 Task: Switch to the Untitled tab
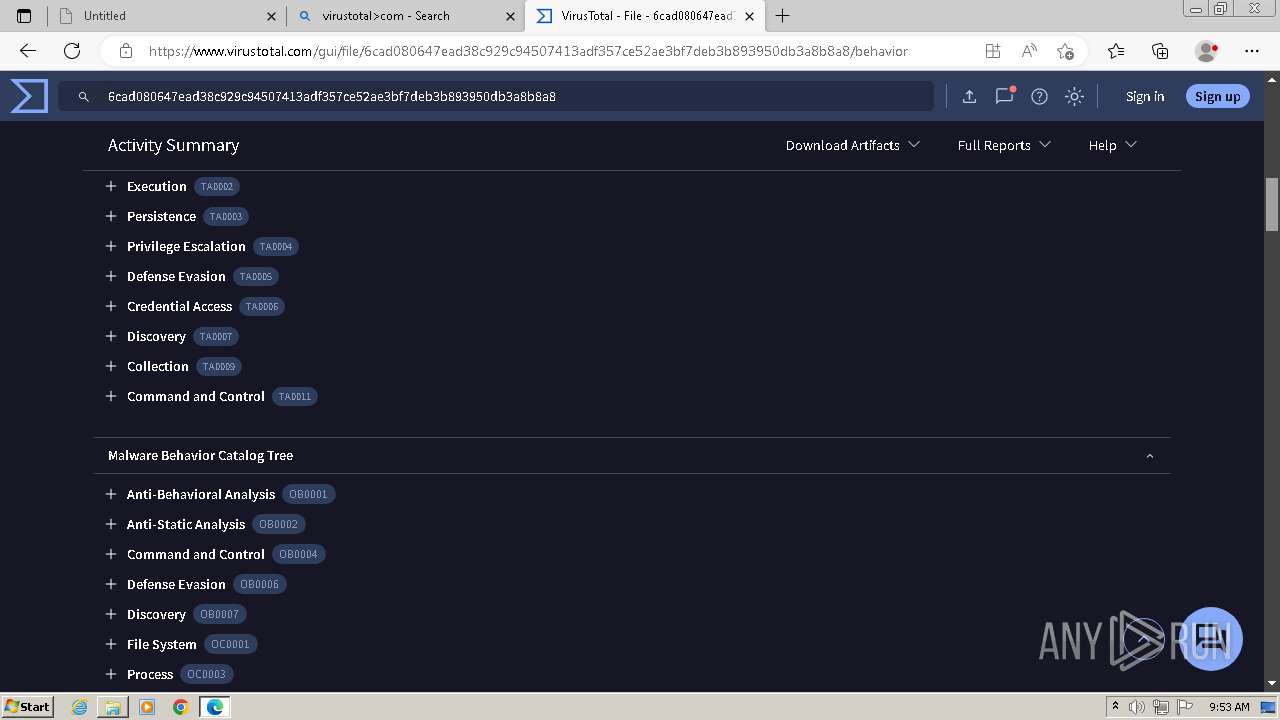166,16
